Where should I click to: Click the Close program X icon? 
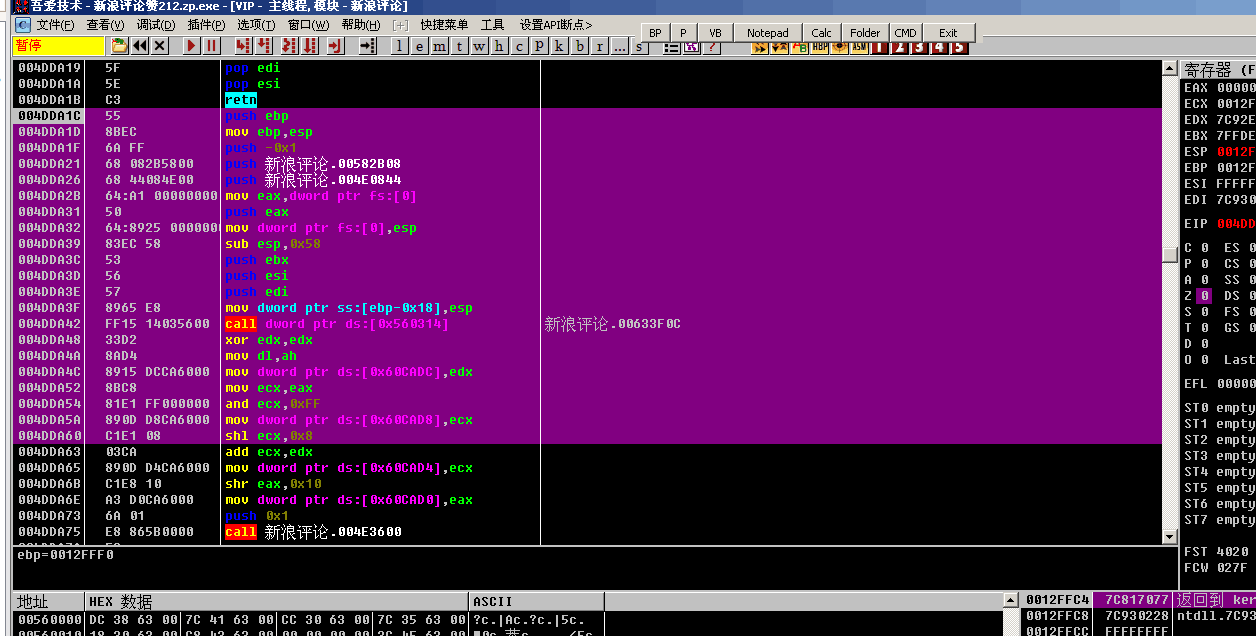(x=159, y=46)
